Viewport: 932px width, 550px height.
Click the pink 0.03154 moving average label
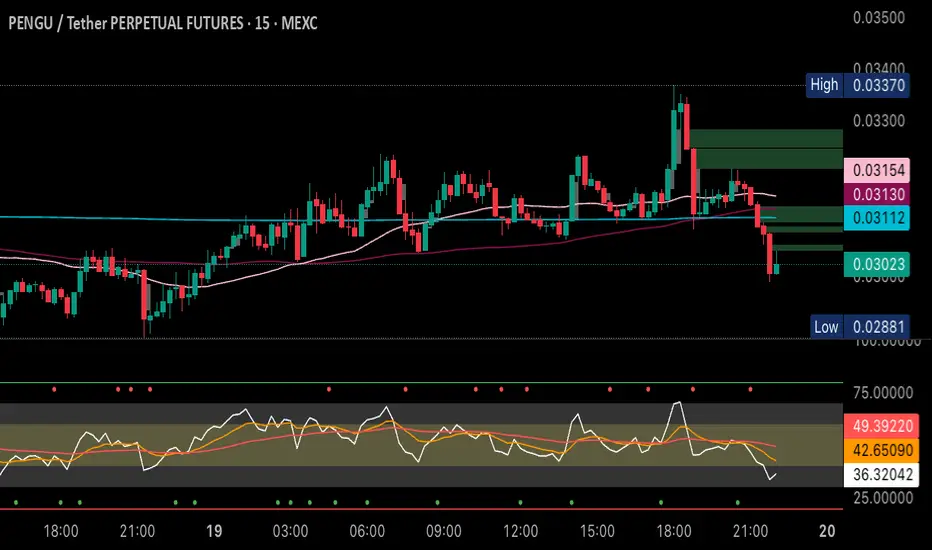point(877,170)
